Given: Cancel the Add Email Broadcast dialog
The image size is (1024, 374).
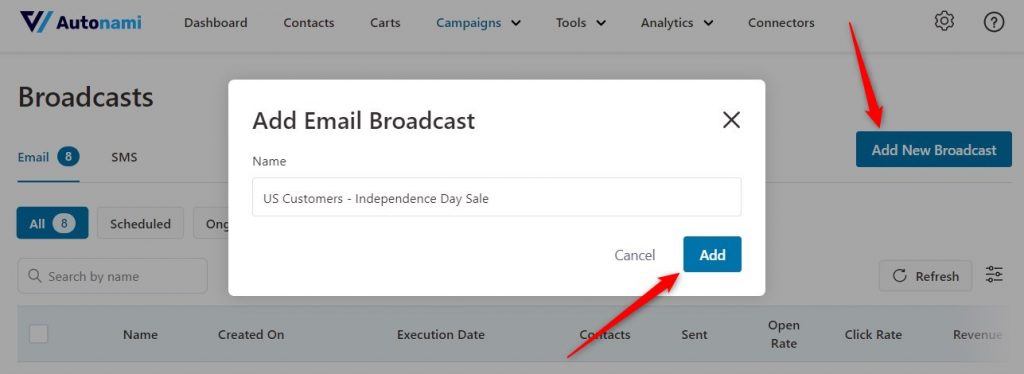Looking at the screenshot, I should click(634, 255).
